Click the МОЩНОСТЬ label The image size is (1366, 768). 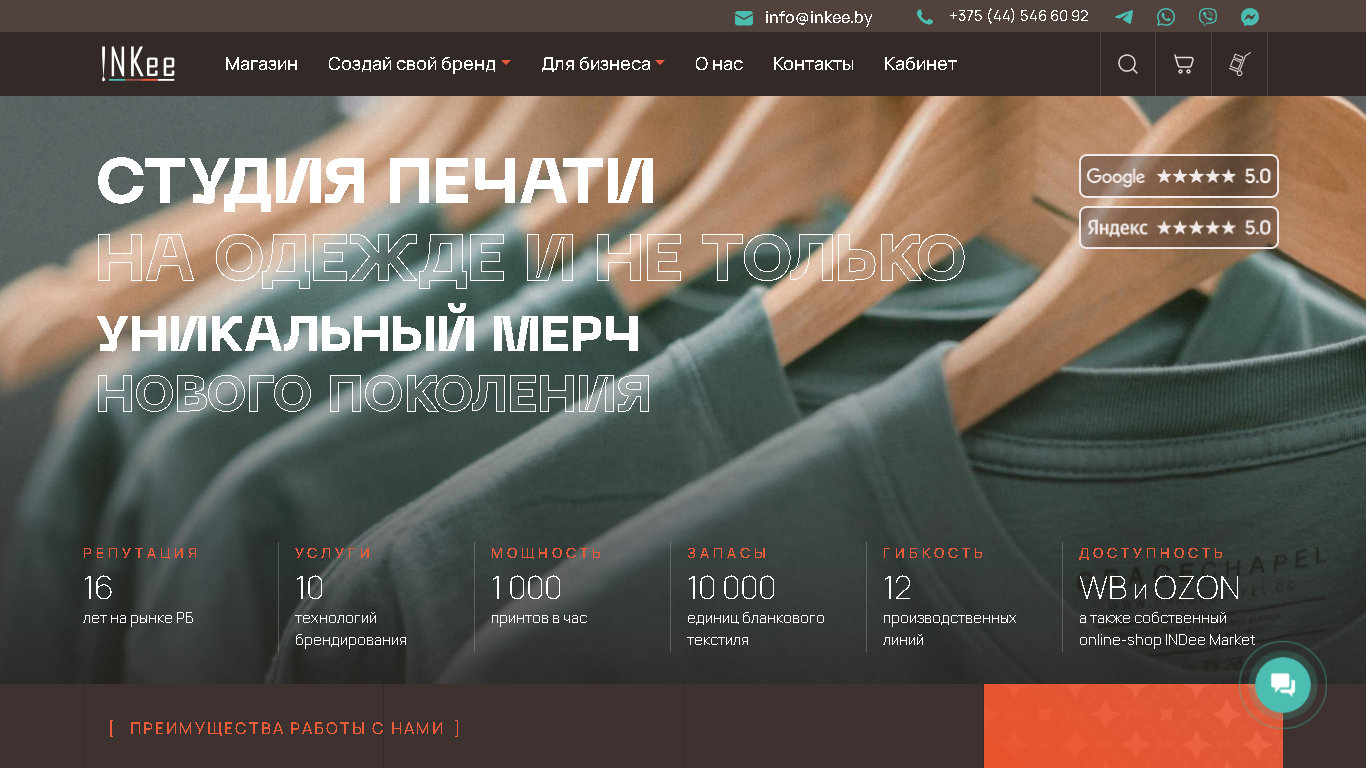(547, 553)
